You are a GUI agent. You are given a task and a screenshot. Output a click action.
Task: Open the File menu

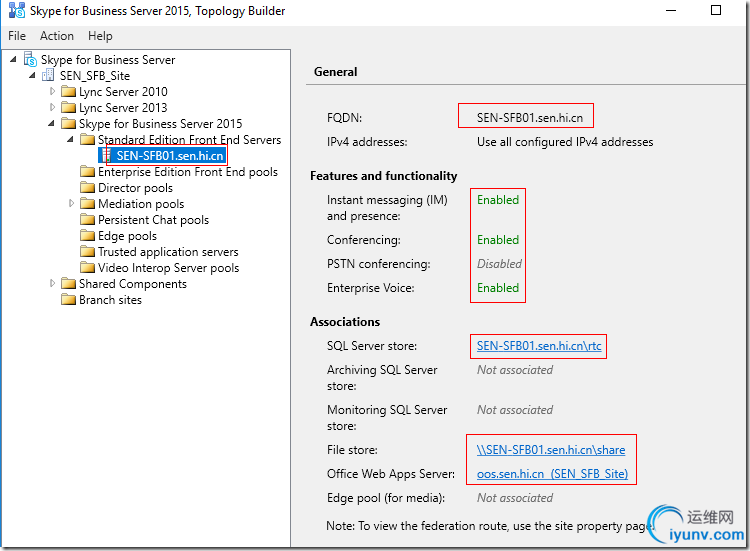(x=17, y=36)
